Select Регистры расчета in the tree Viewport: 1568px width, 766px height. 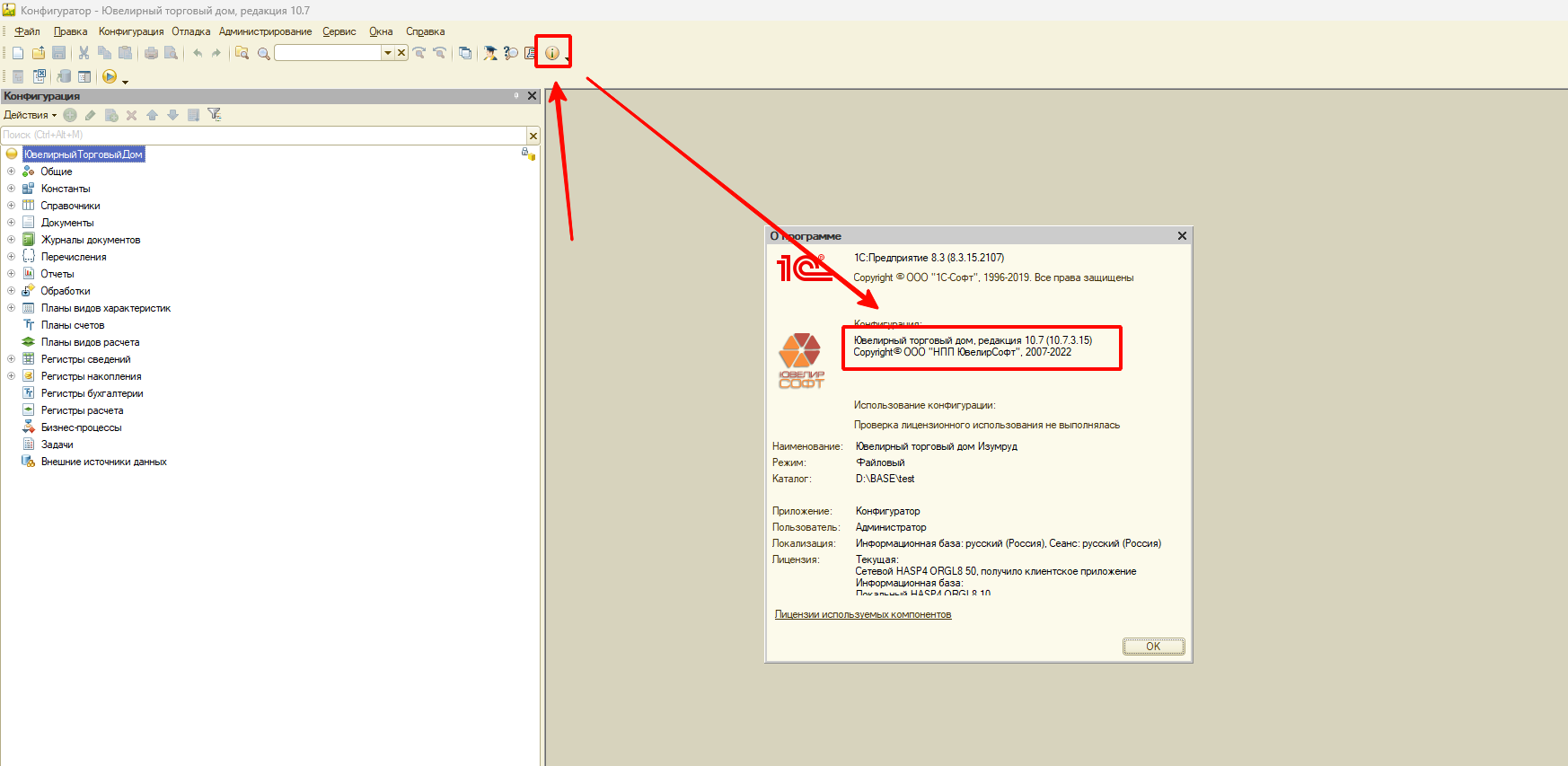(82, 410)
